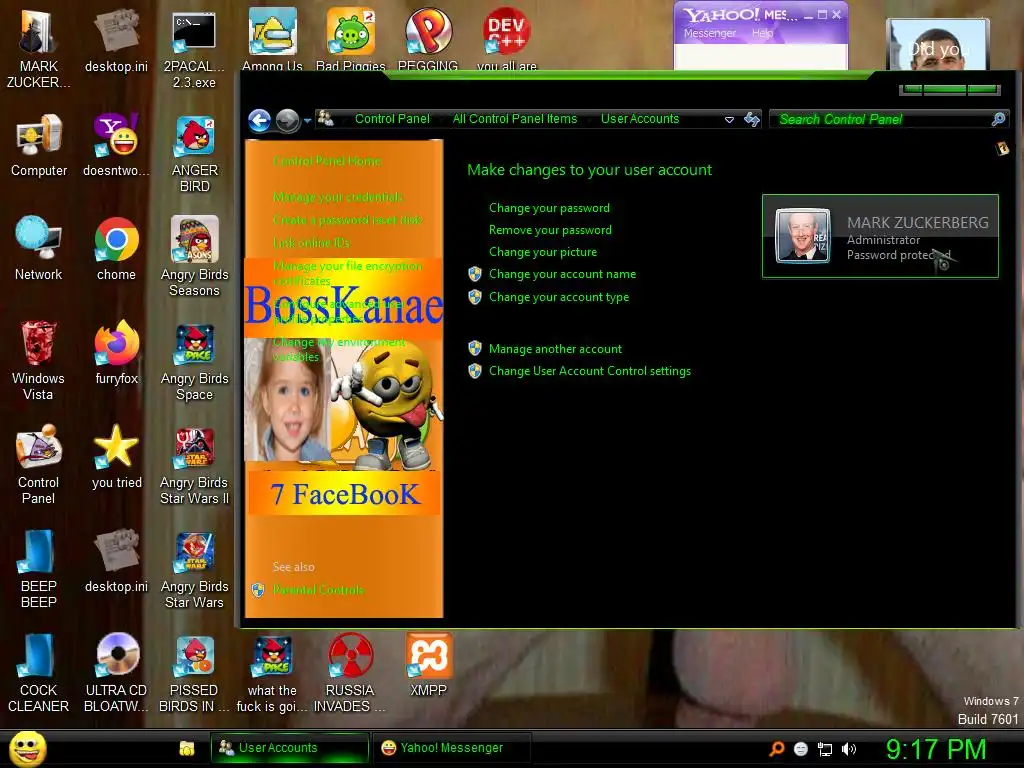Select Control Panel breadcrumb in the address bar
The image size is (1024, 768).
point(392,119)
